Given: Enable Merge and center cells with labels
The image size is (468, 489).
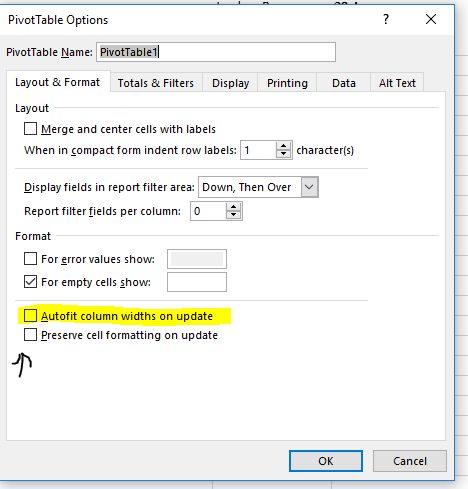Looking at the screenshot, I should click(30, 129).
